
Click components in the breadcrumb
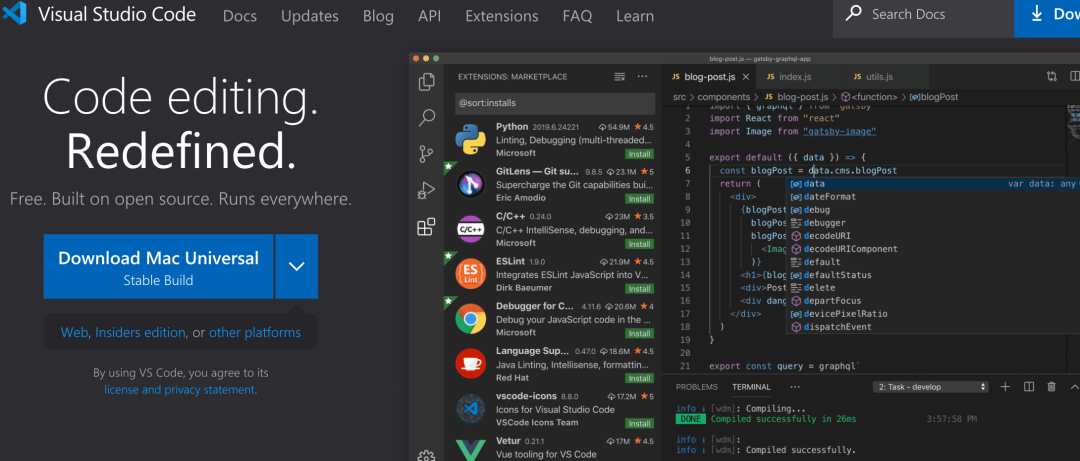point(723,97)
